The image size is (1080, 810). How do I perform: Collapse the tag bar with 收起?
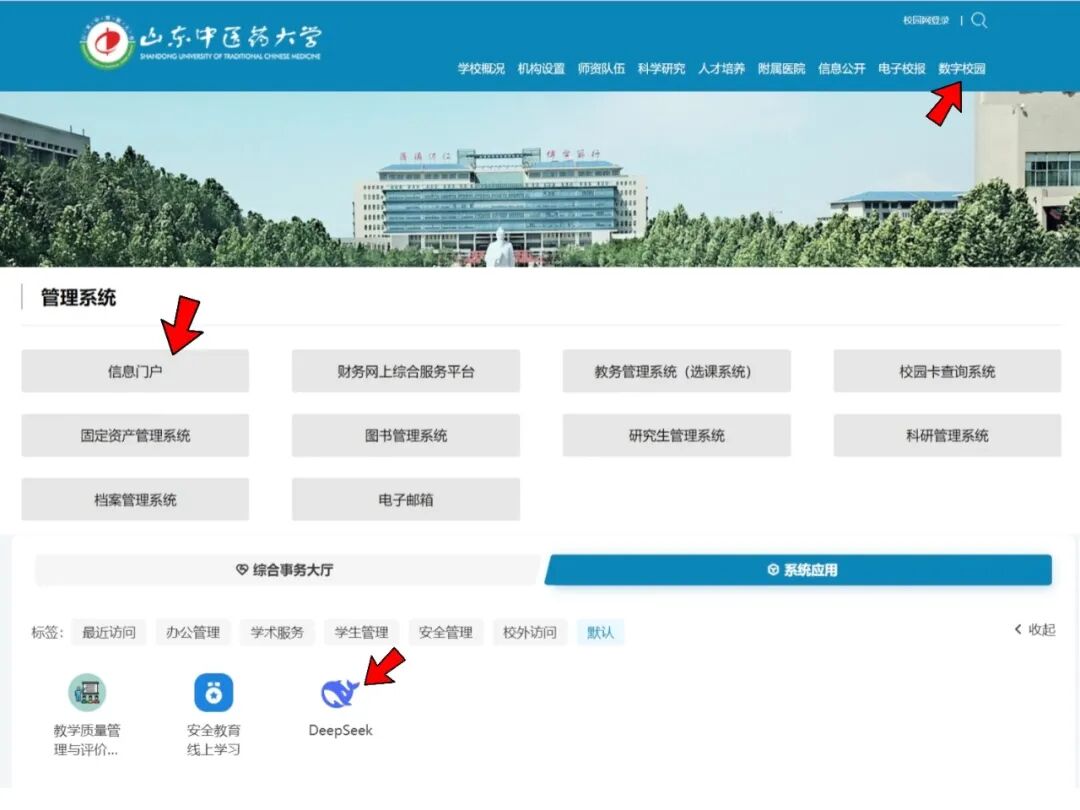(1035, 630)
